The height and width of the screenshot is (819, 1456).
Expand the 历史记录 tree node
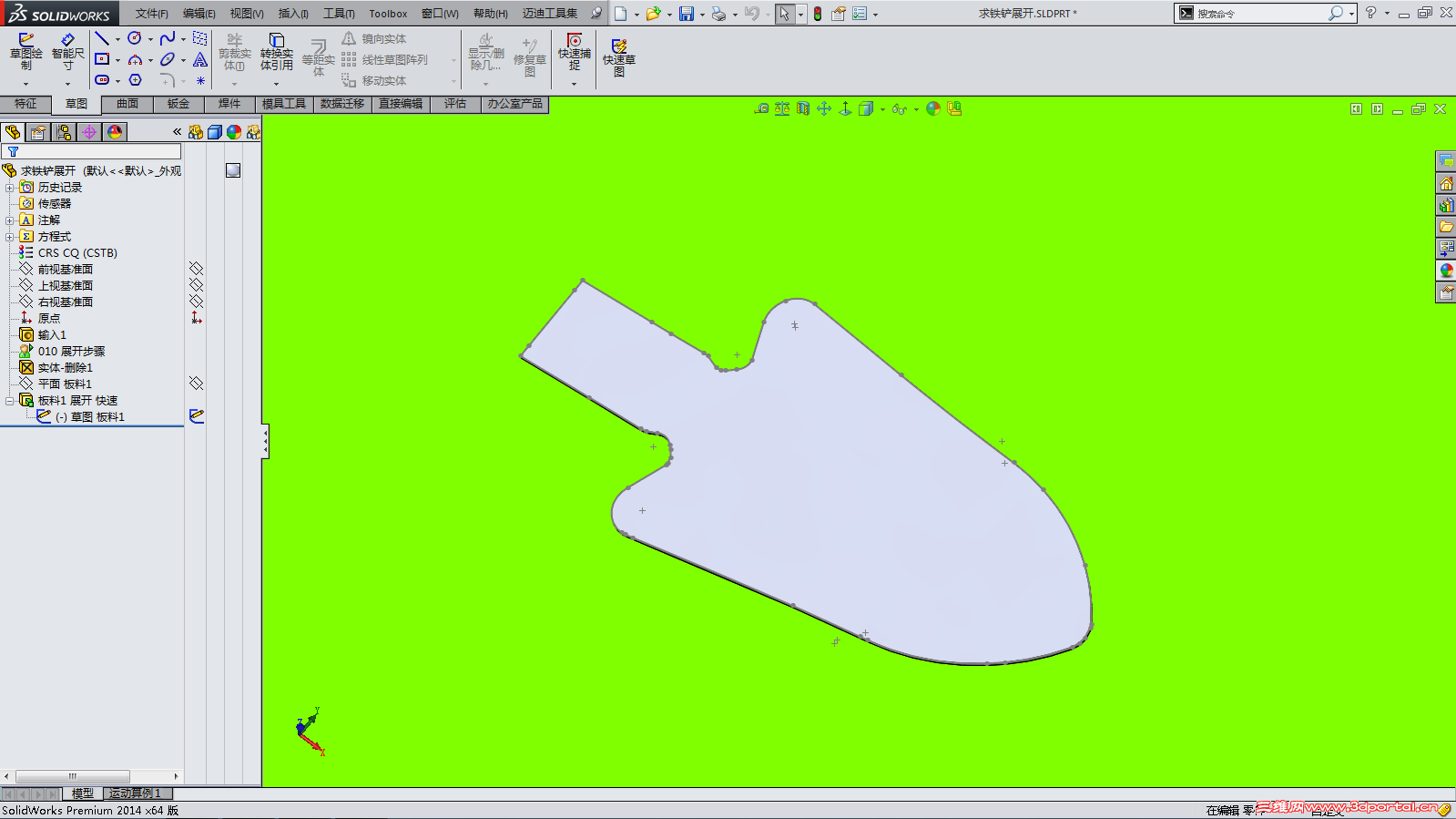pyautogui.click(x=9, y=188)
